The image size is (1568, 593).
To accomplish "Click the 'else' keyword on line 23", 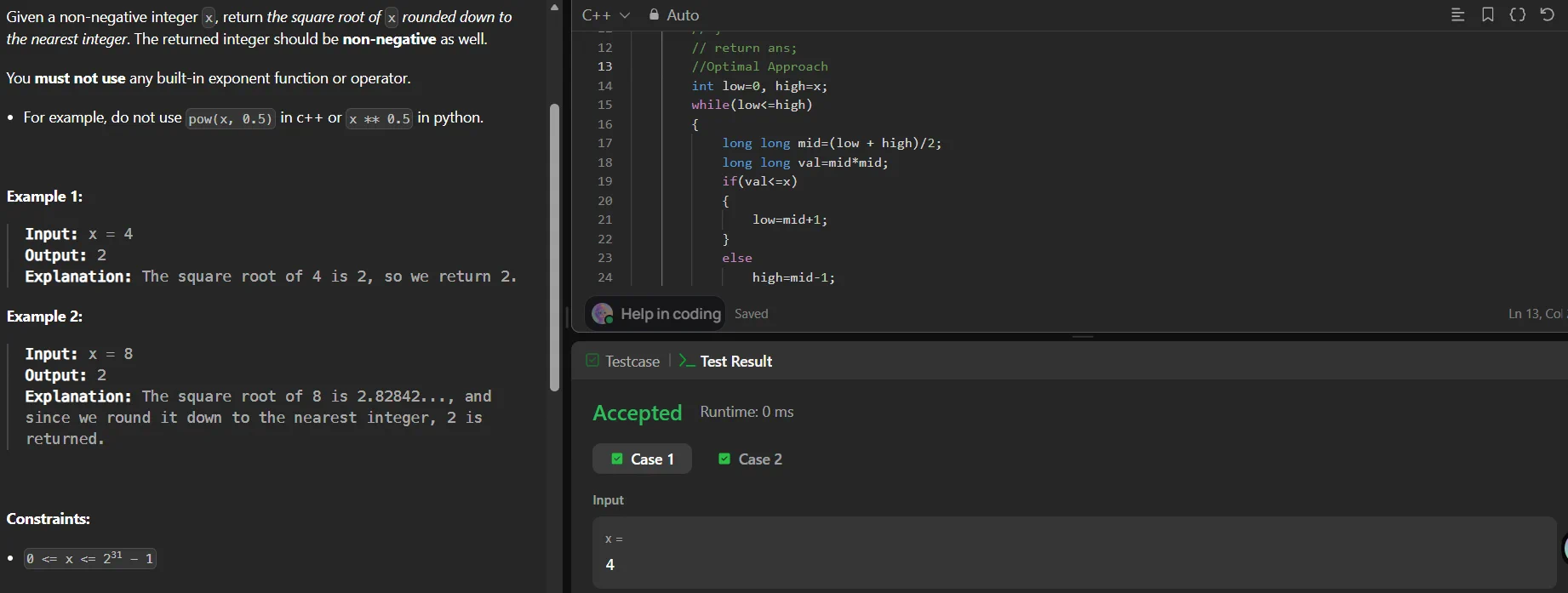I will 737,258.
